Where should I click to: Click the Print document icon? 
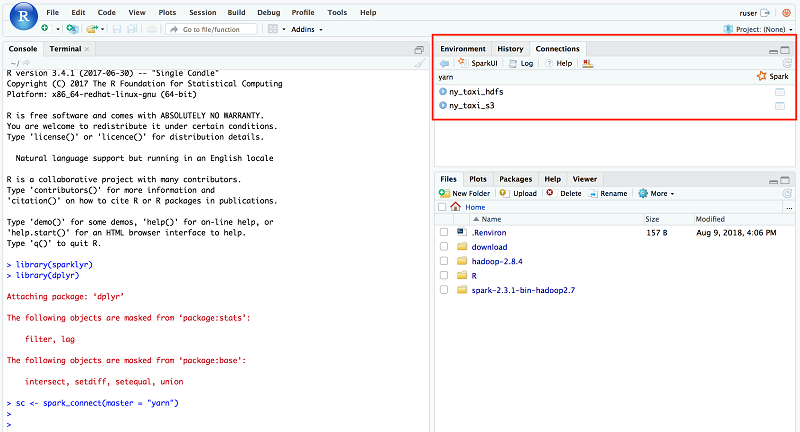152,29
